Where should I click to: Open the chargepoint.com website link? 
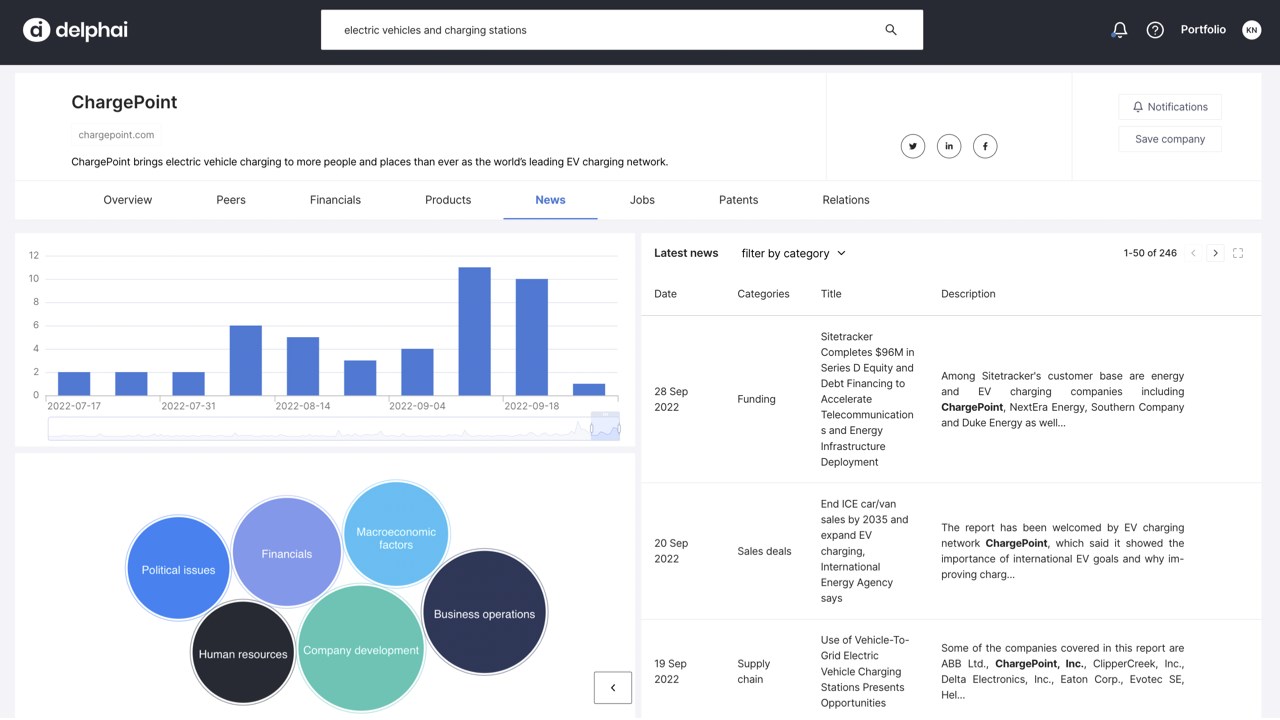[116, 135]
